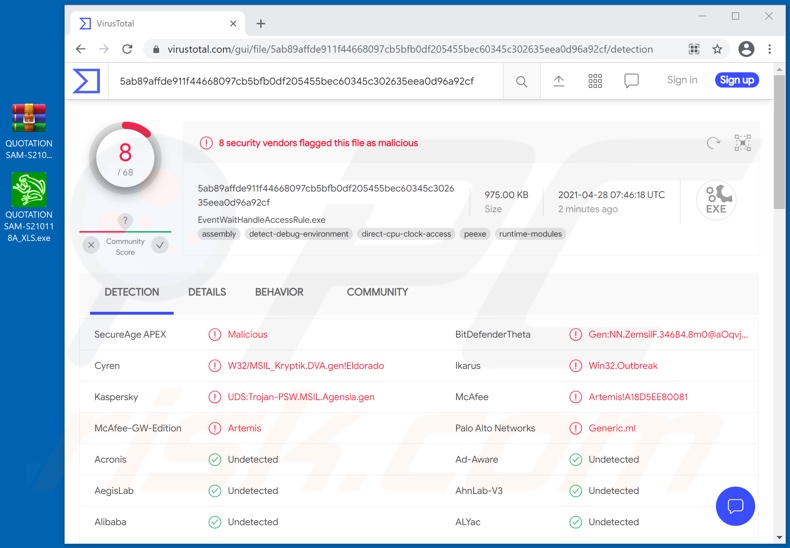Image resolution: width=790 pixels, height=548 pixels.
Task: Go back in browser history
Action: 81,49
